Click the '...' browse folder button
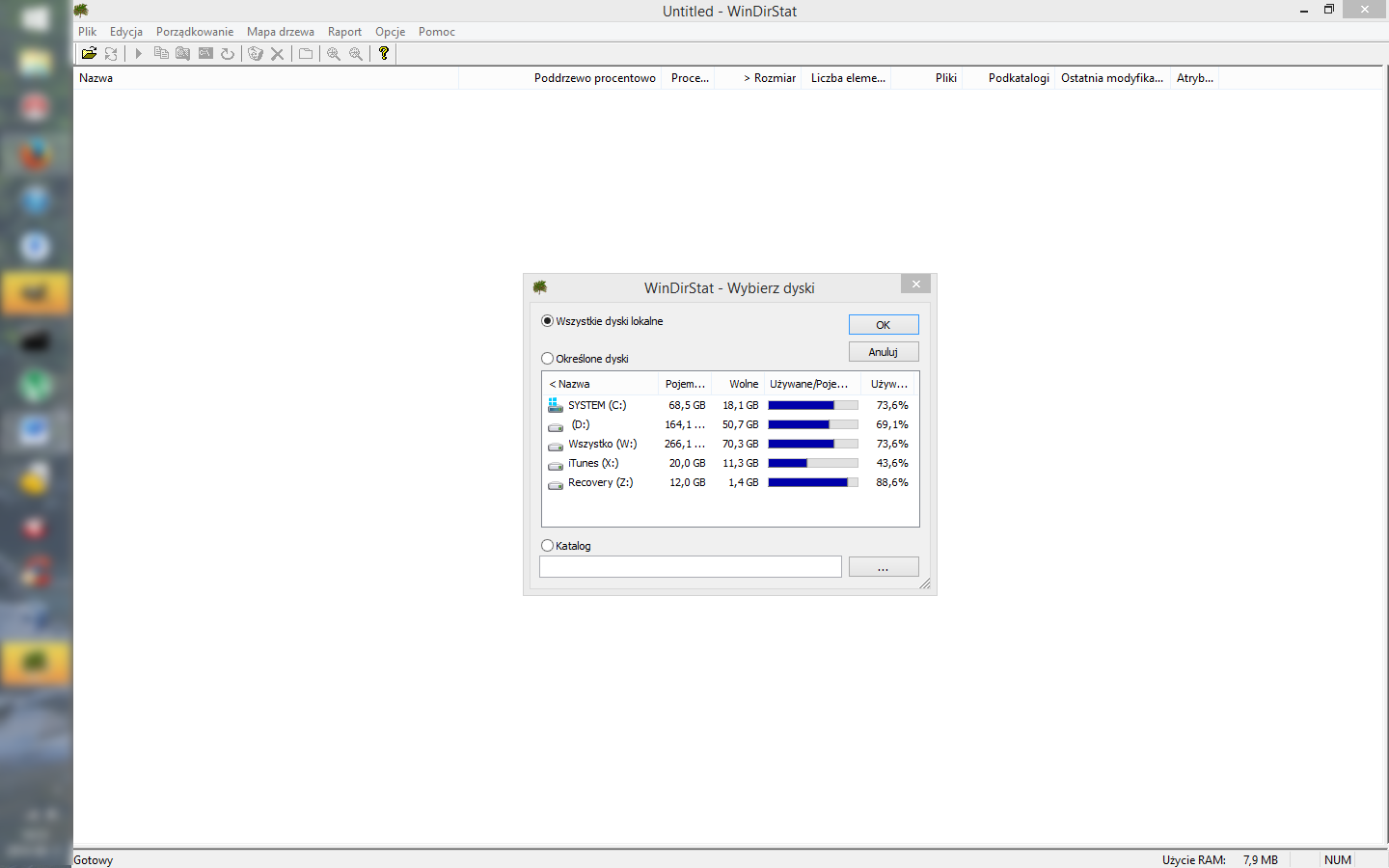Image resolution: width=1389 pixels, height=868 pixels. click(884, 567)
